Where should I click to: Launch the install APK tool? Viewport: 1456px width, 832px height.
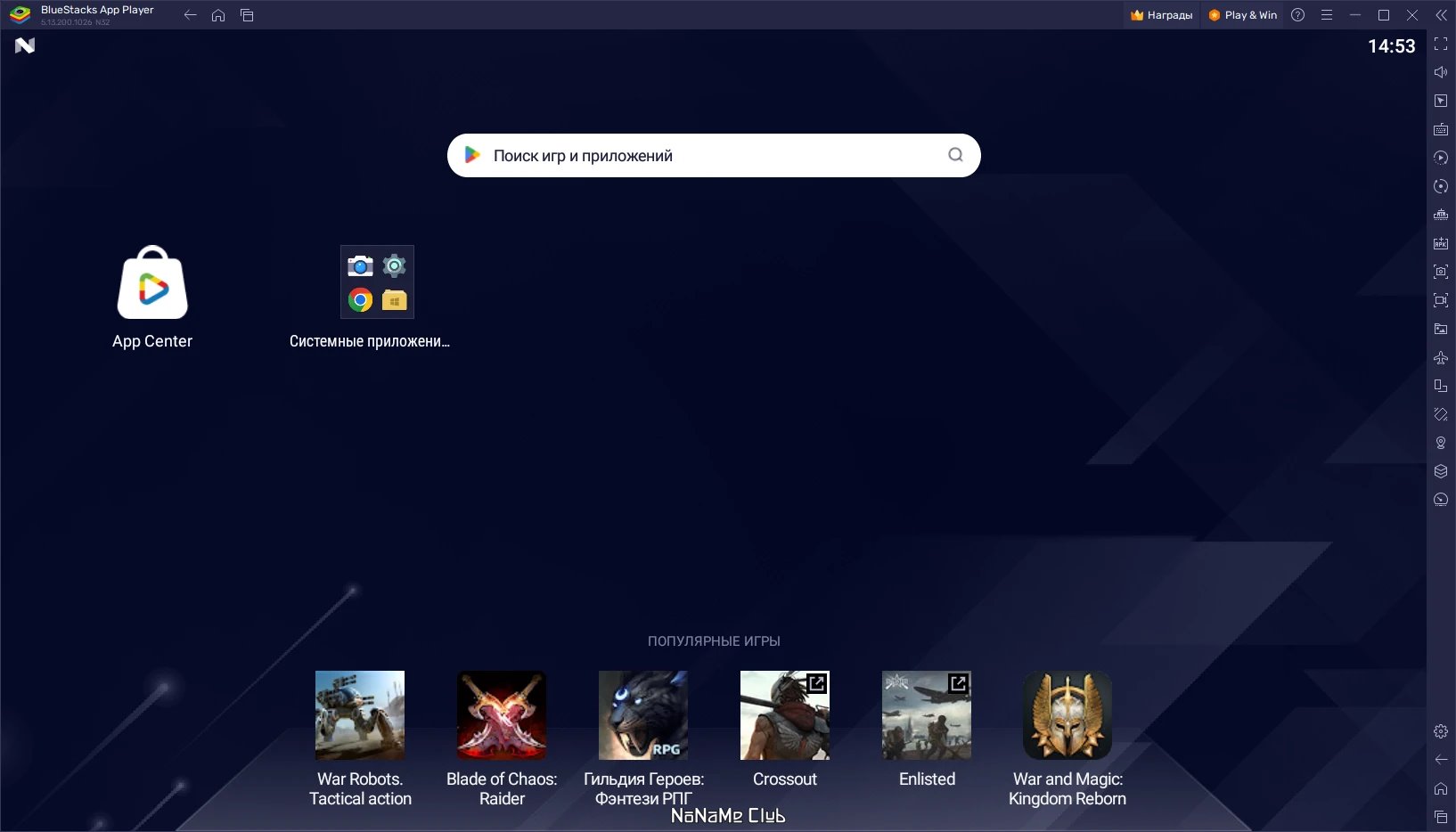1441,243
